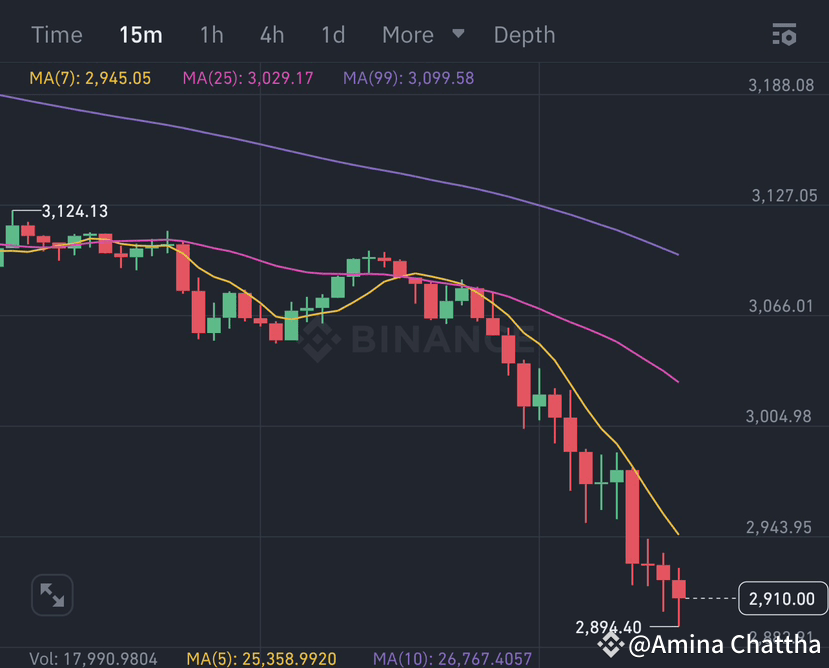Toggle the 15m timeframe selection
The image size is (829, 668).
point(140,34)
